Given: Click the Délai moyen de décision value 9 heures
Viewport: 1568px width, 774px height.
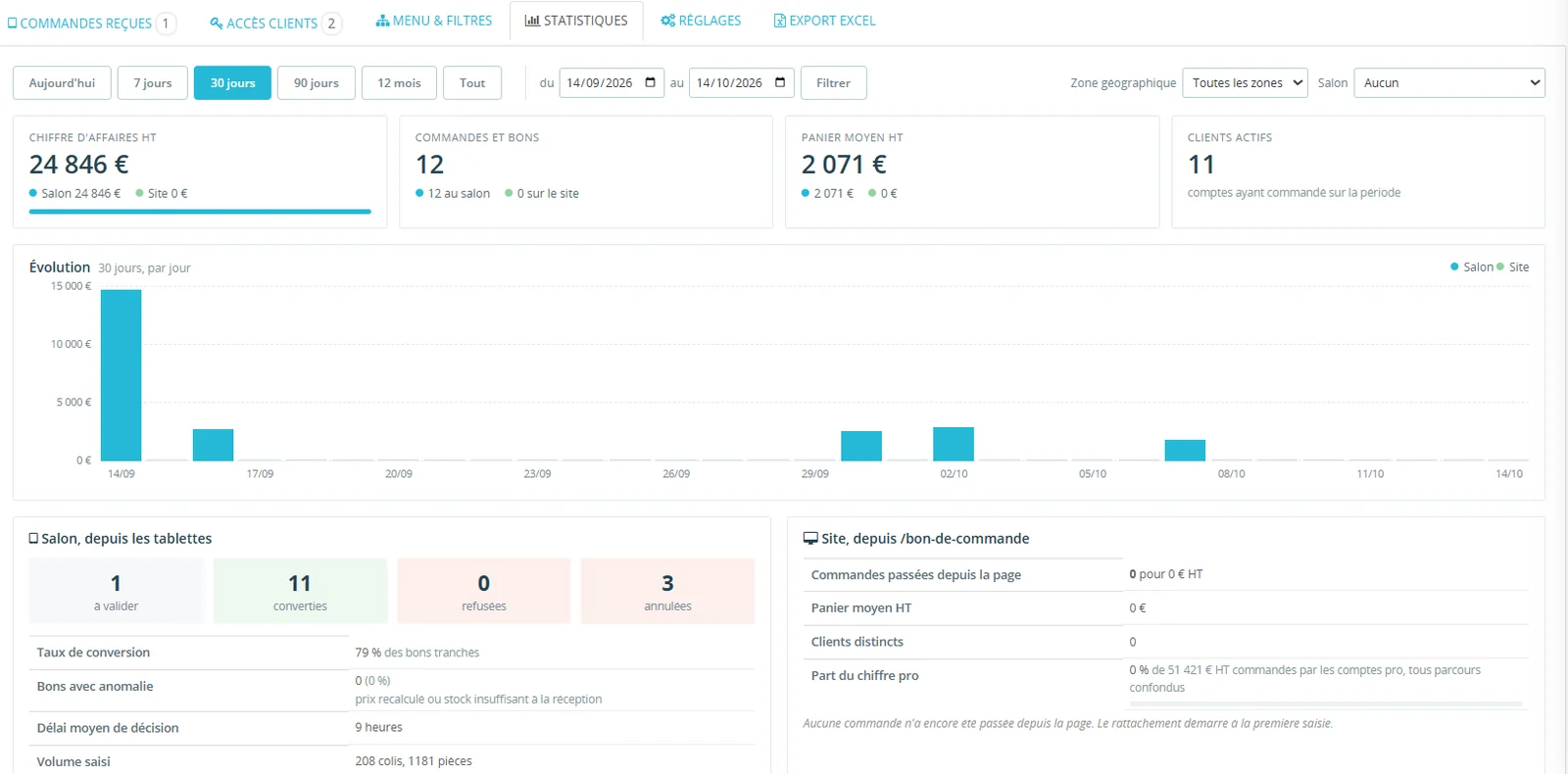Looking at the screenshot, I should (x=379, y=728).
